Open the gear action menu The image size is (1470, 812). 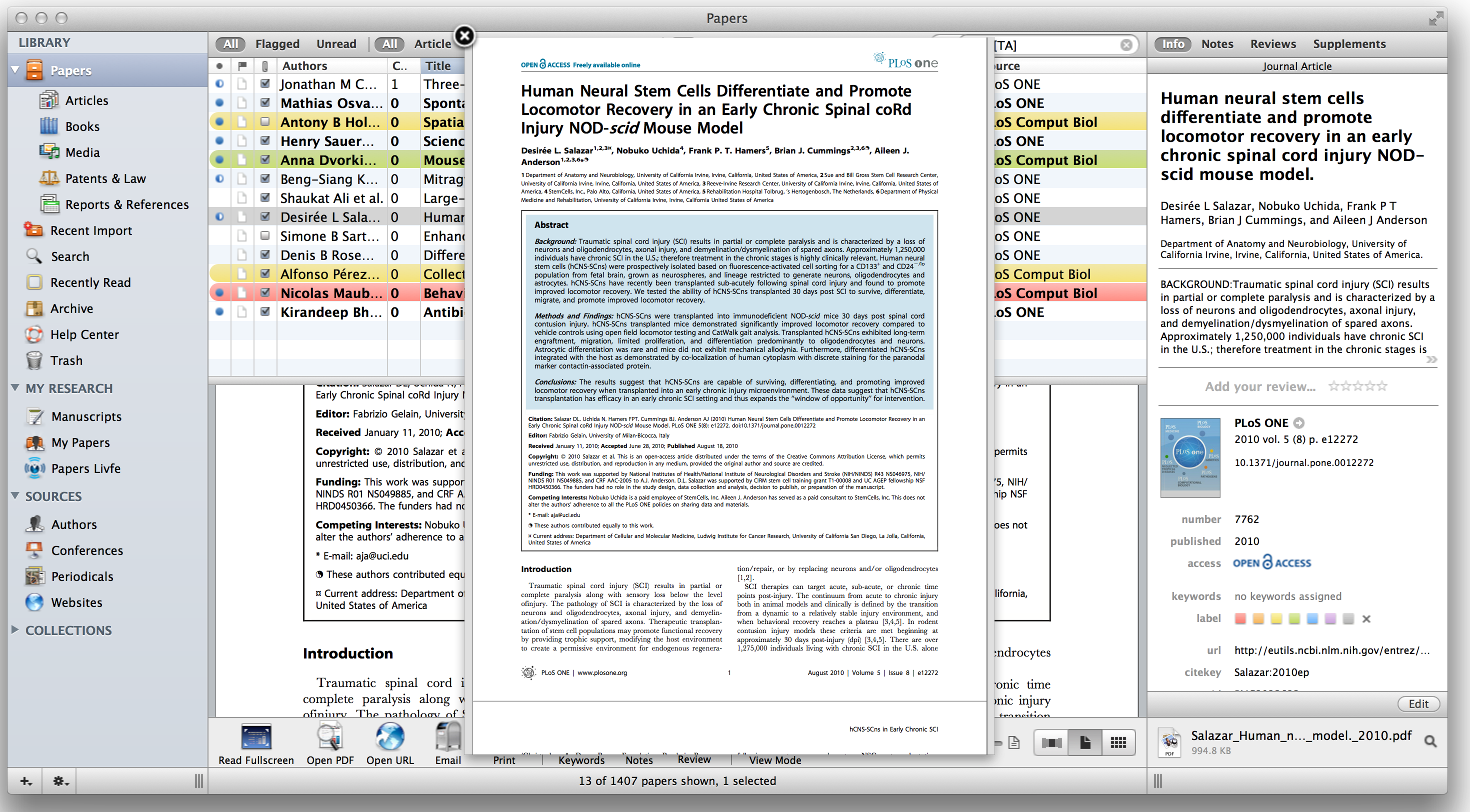pos(60,781)
